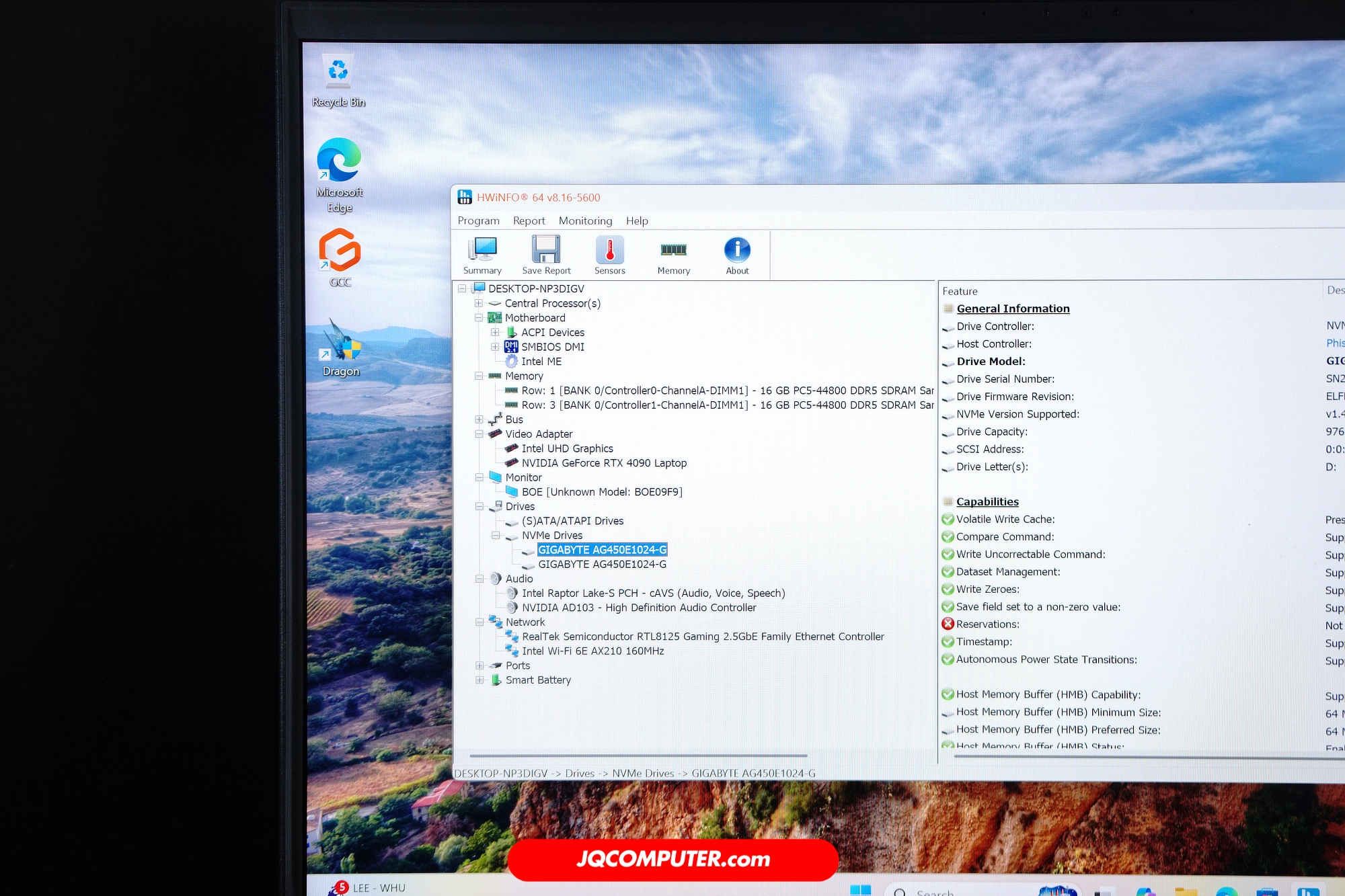This screenshot has height=896, width=1345.
Task: Select NVIDIA GeForce RTX 4090 Laptop entry
Action: pyautogui.click(x=604, y=463)
